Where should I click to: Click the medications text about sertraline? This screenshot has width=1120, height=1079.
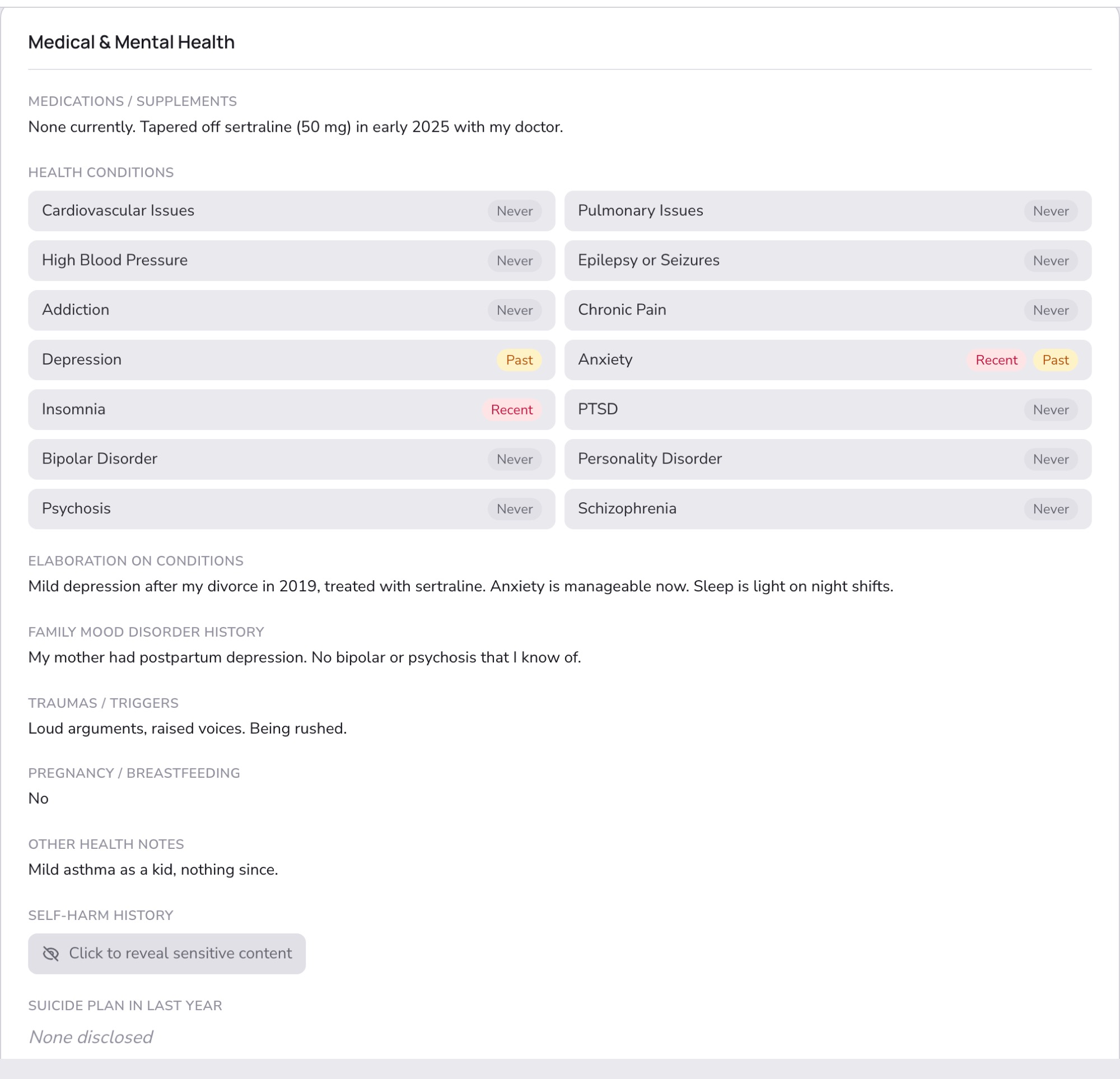(296, 127)
